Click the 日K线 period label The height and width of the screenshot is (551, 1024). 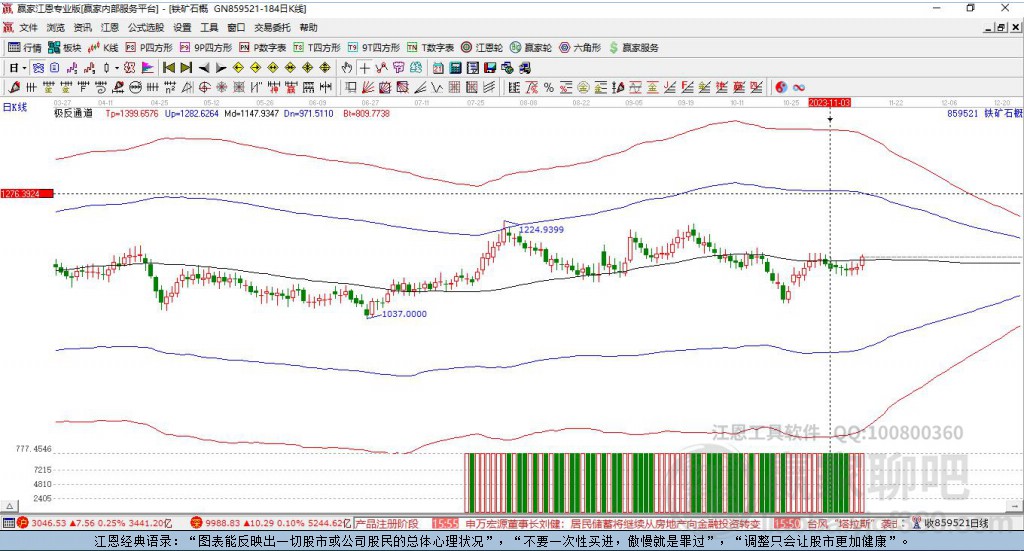15,106
